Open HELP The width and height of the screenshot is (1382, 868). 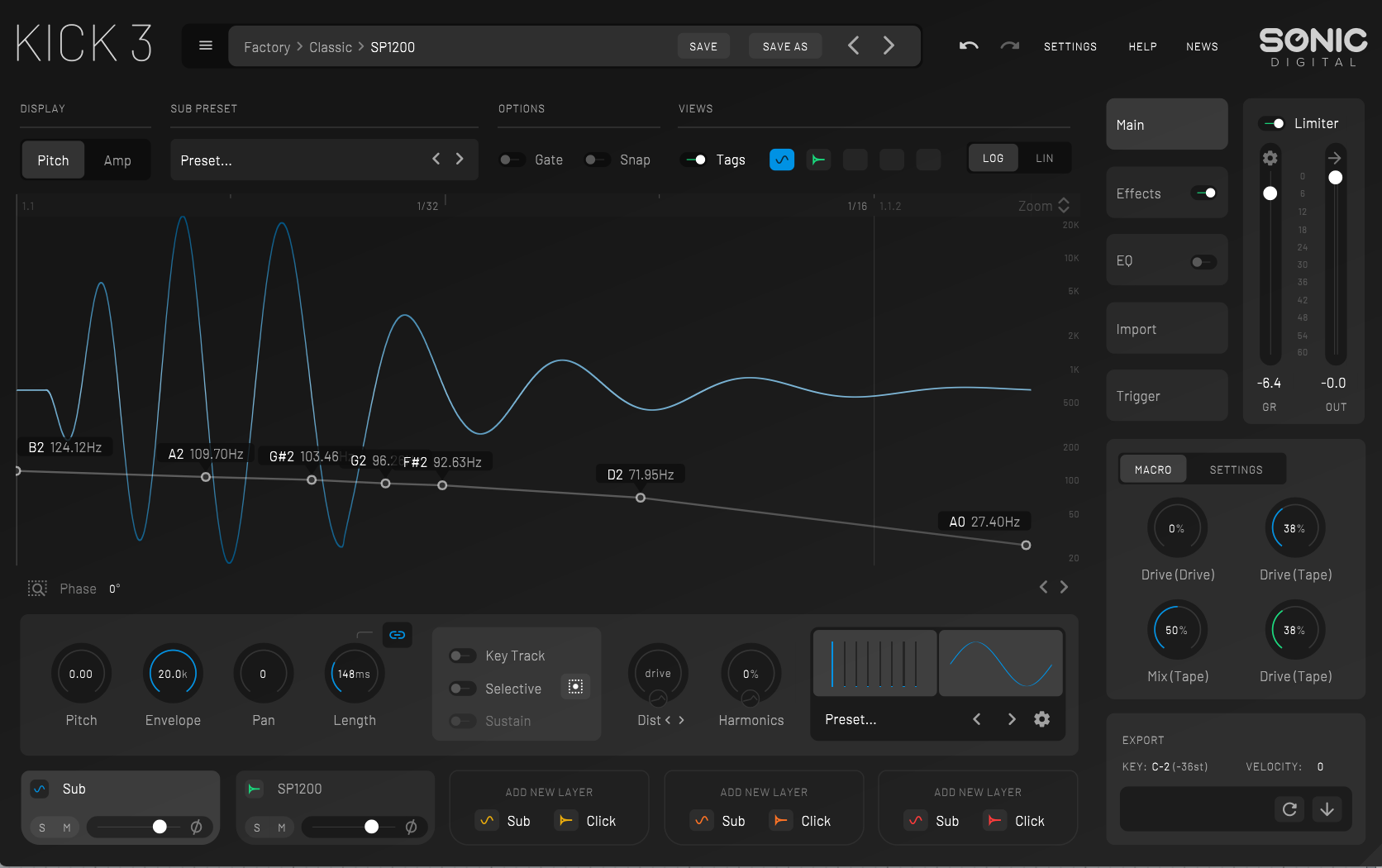(x=1142, y=46)
